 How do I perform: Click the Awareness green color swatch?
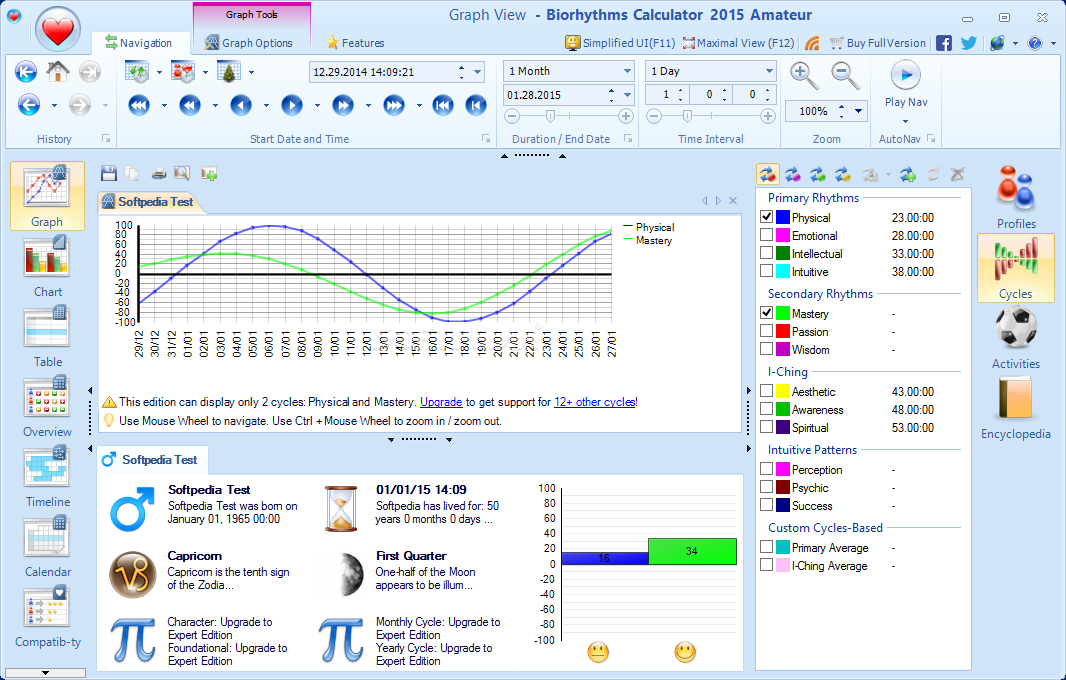(783, 409)
